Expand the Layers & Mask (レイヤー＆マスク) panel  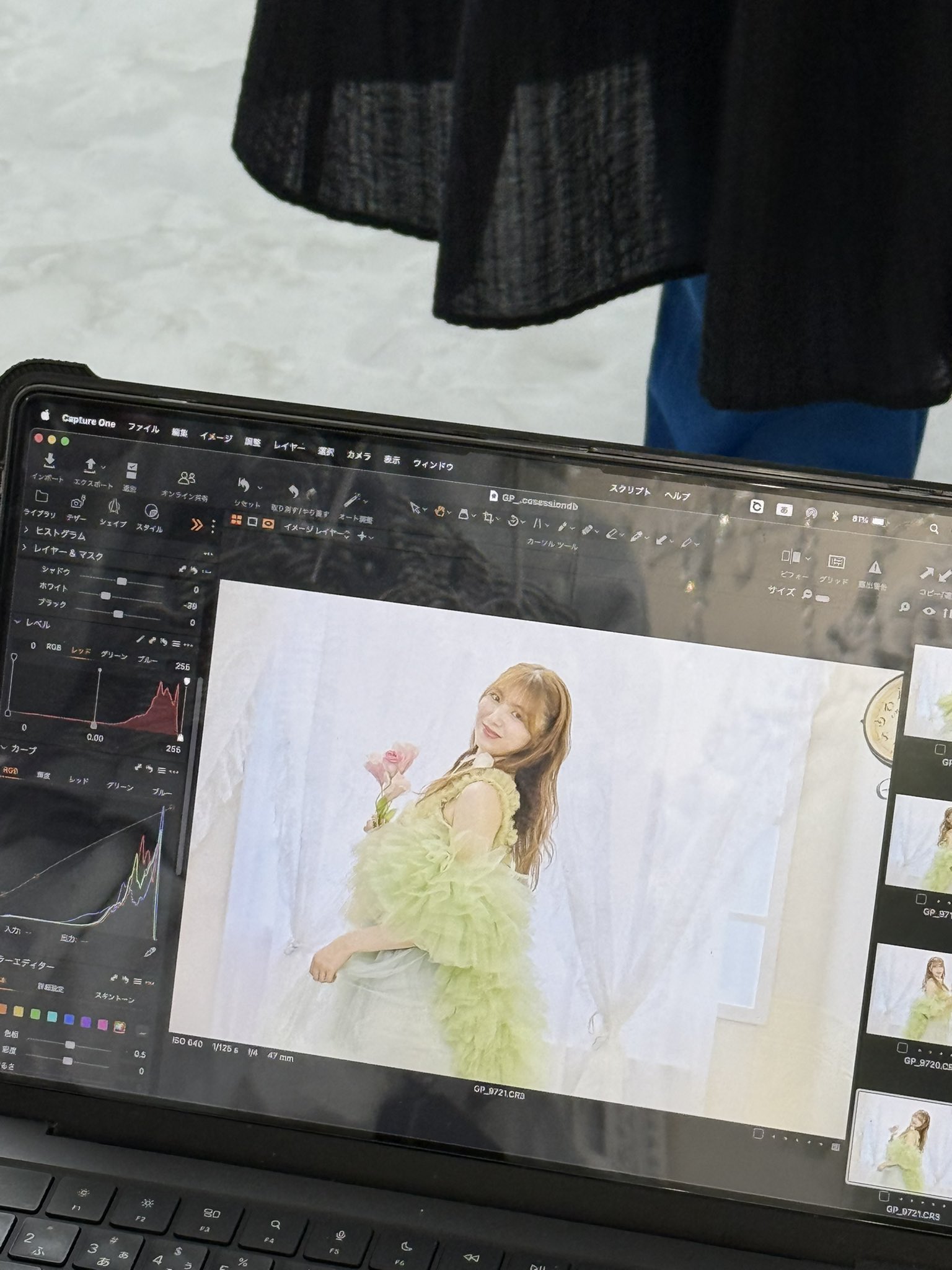24,548
